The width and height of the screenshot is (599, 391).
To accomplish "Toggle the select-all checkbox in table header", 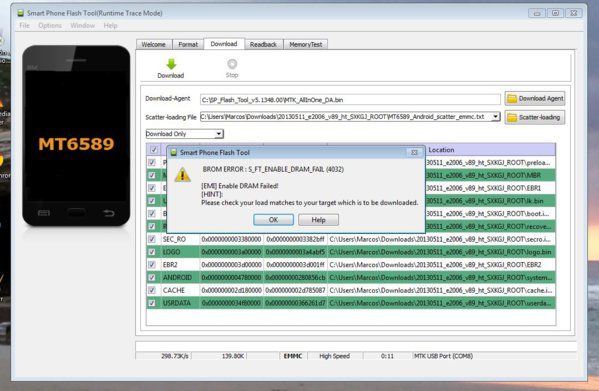I will click(154, 150).
